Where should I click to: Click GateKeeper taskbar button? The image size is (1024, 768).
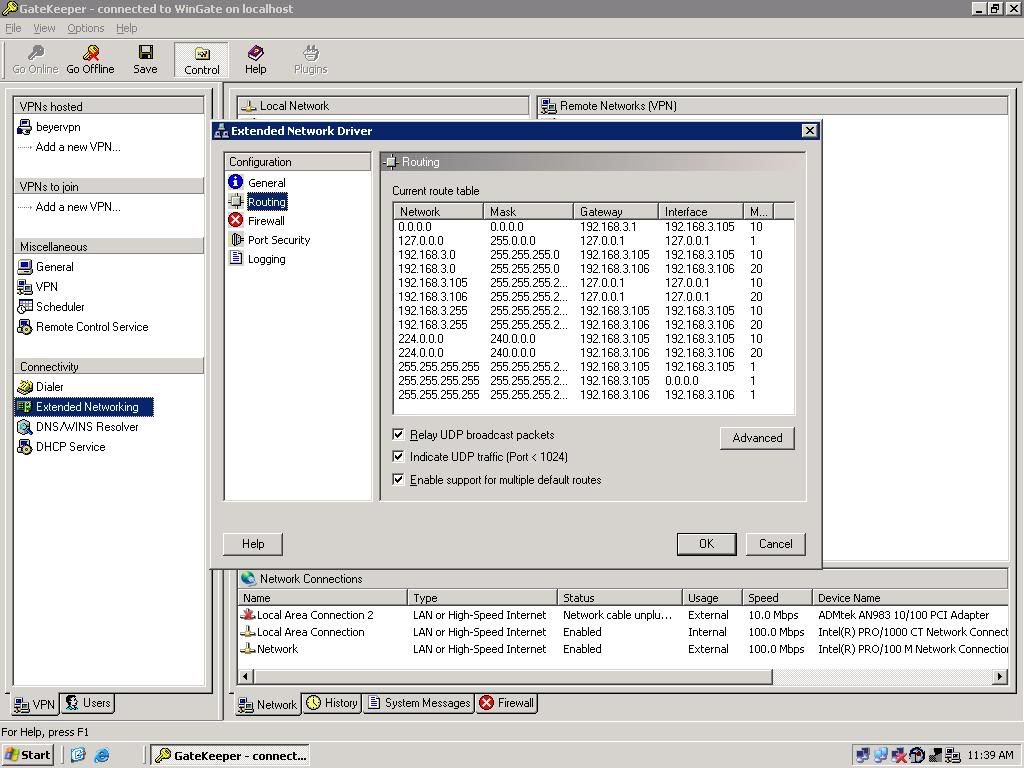coord(230,756)
